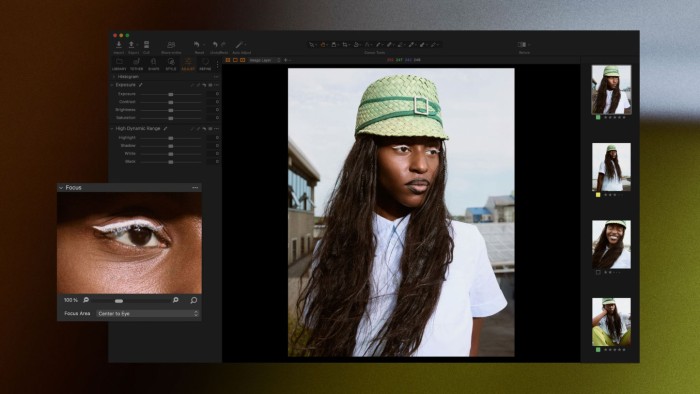Click the Contrast slider handle
The image size is (700, 394).
pos(171,102)
